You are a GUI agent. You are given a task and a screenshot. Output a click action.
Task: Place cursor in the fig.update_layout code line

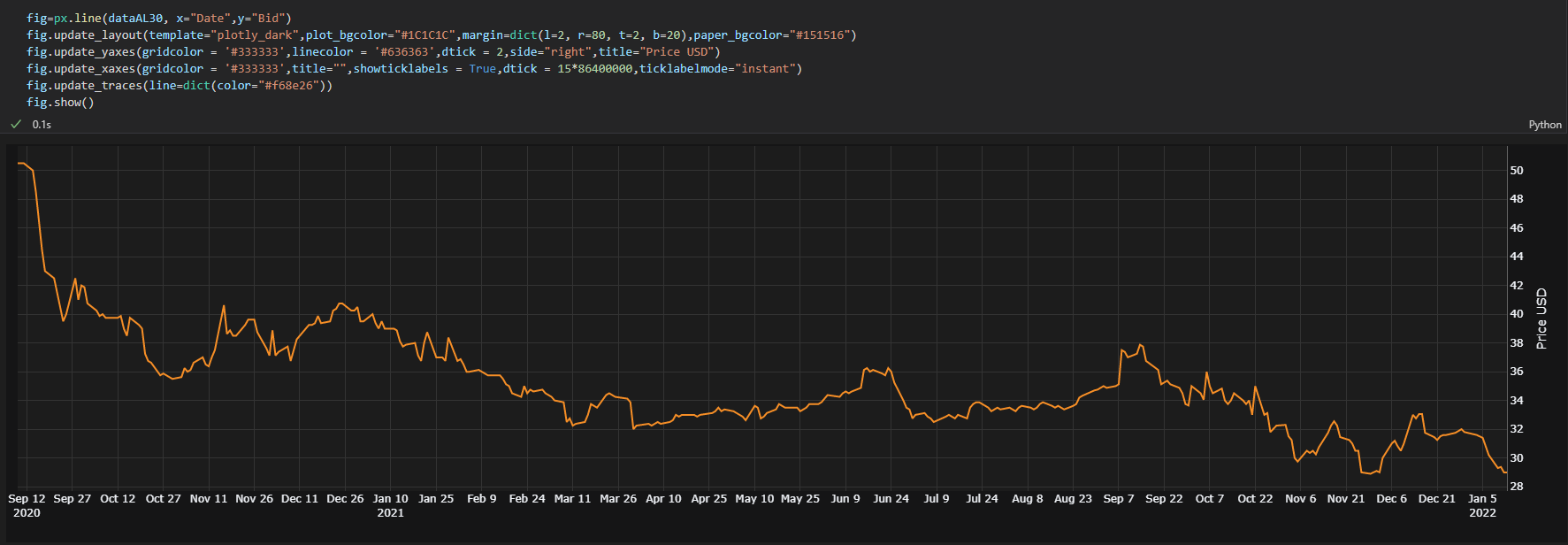tap(441, 35)
